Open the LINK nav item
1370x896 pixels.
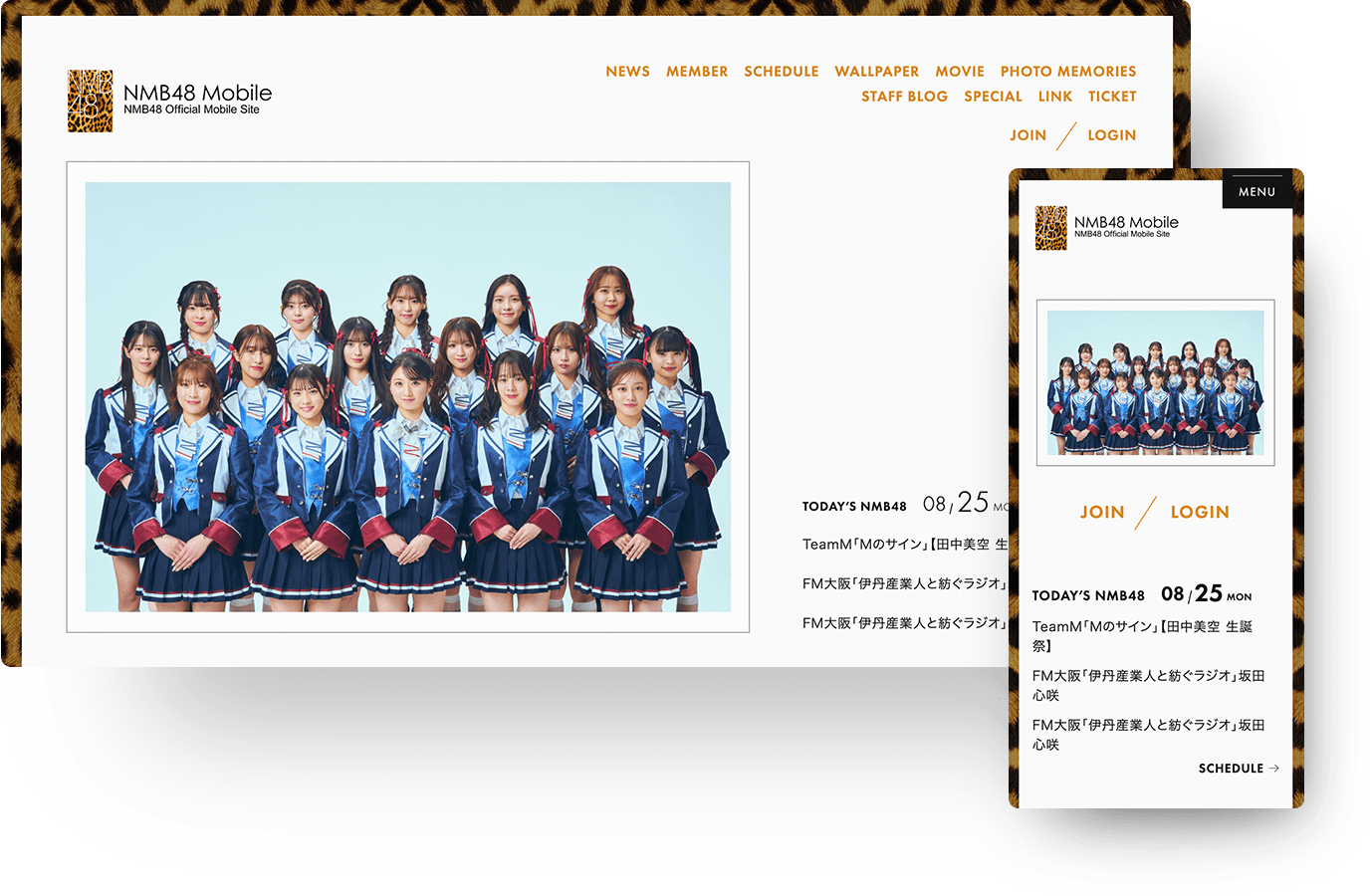click(x=1055, y=97)
